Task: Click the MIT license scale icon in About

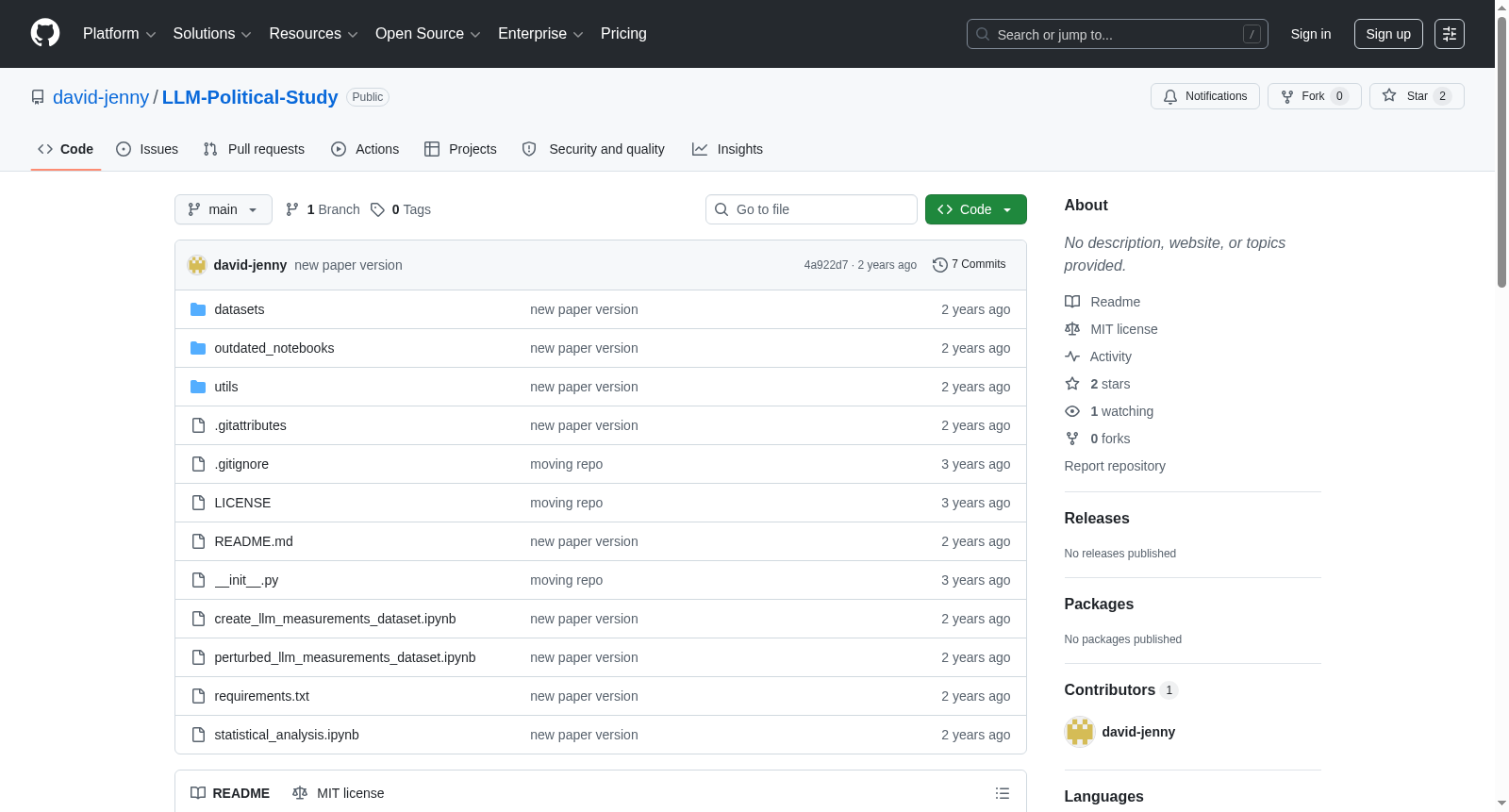Action: point(1072,329)
